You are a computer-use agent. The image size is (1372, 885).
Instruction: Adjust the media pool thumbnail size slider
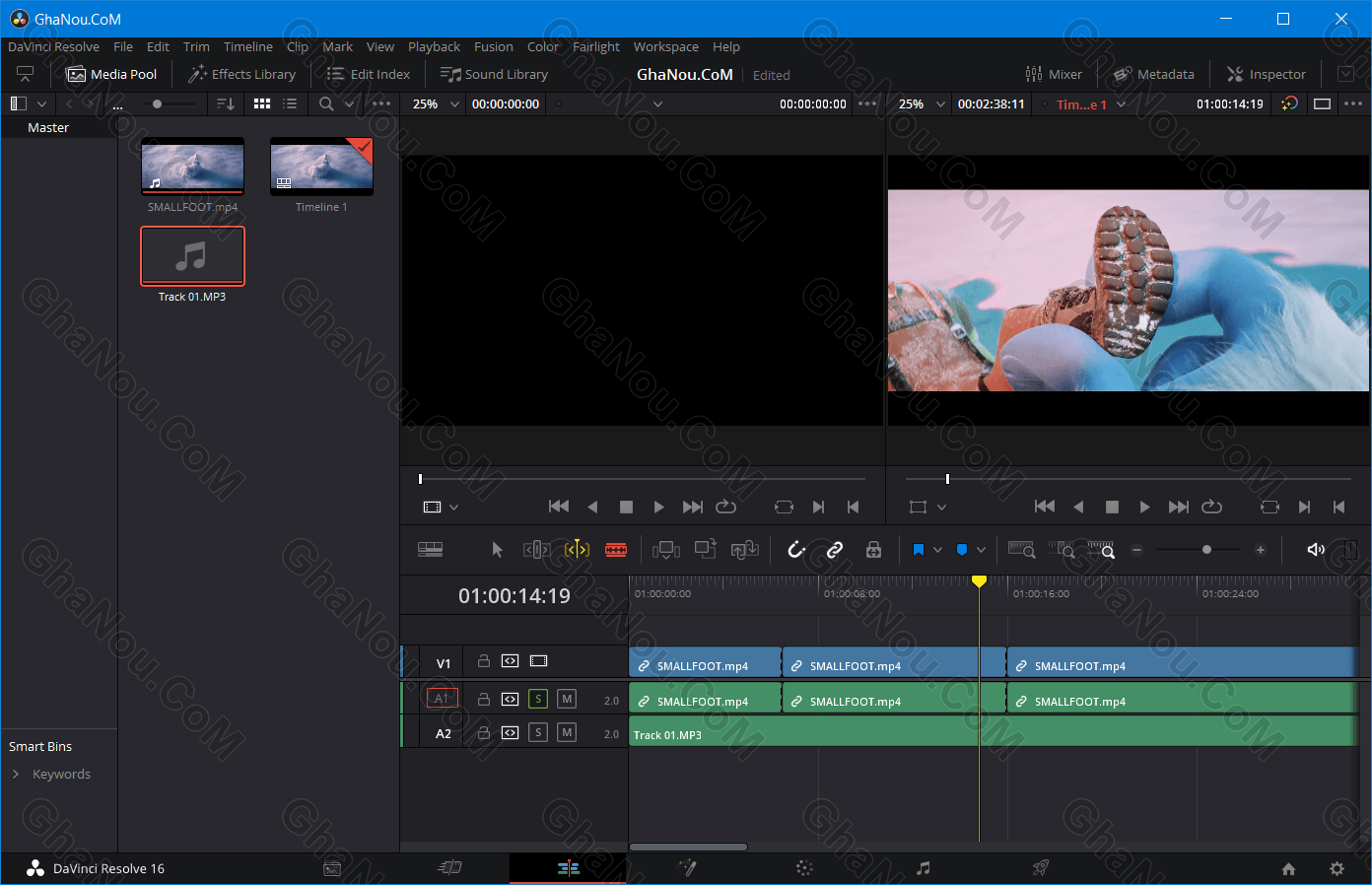(157, 103)
